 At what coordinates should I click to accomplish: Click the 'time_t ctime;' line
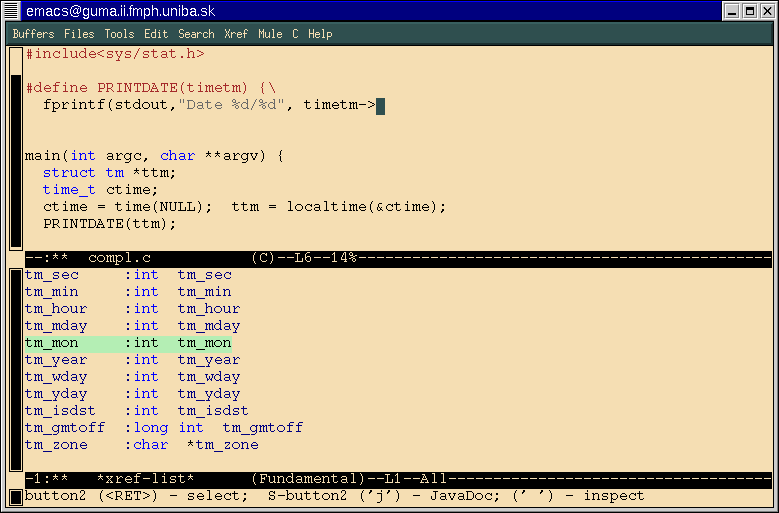[x=100, y=190]
